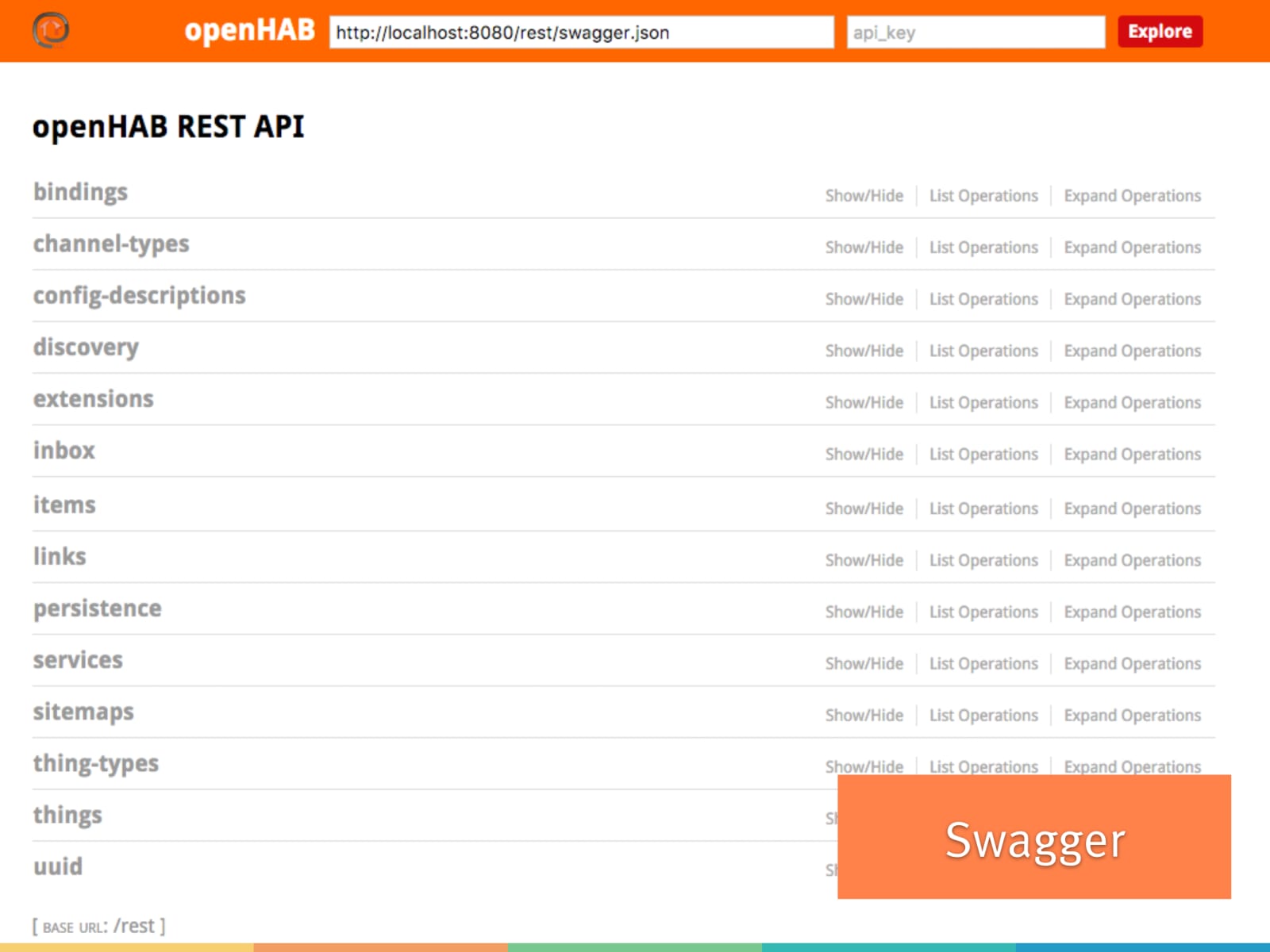List Operations for persistence

point(983,612)
